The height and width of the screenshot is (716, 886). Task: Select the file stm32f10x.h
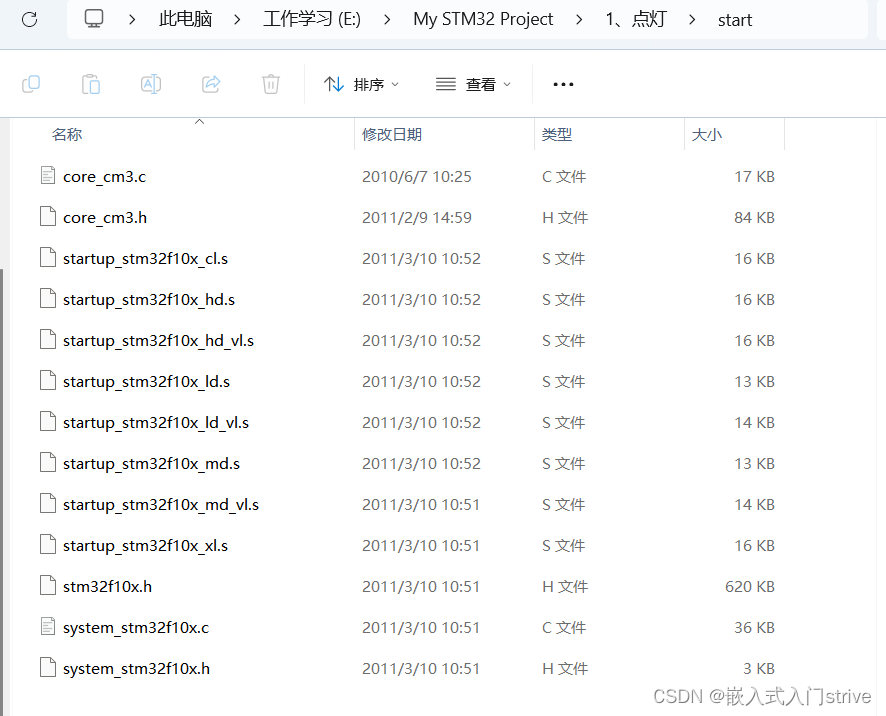coord(107,587)
